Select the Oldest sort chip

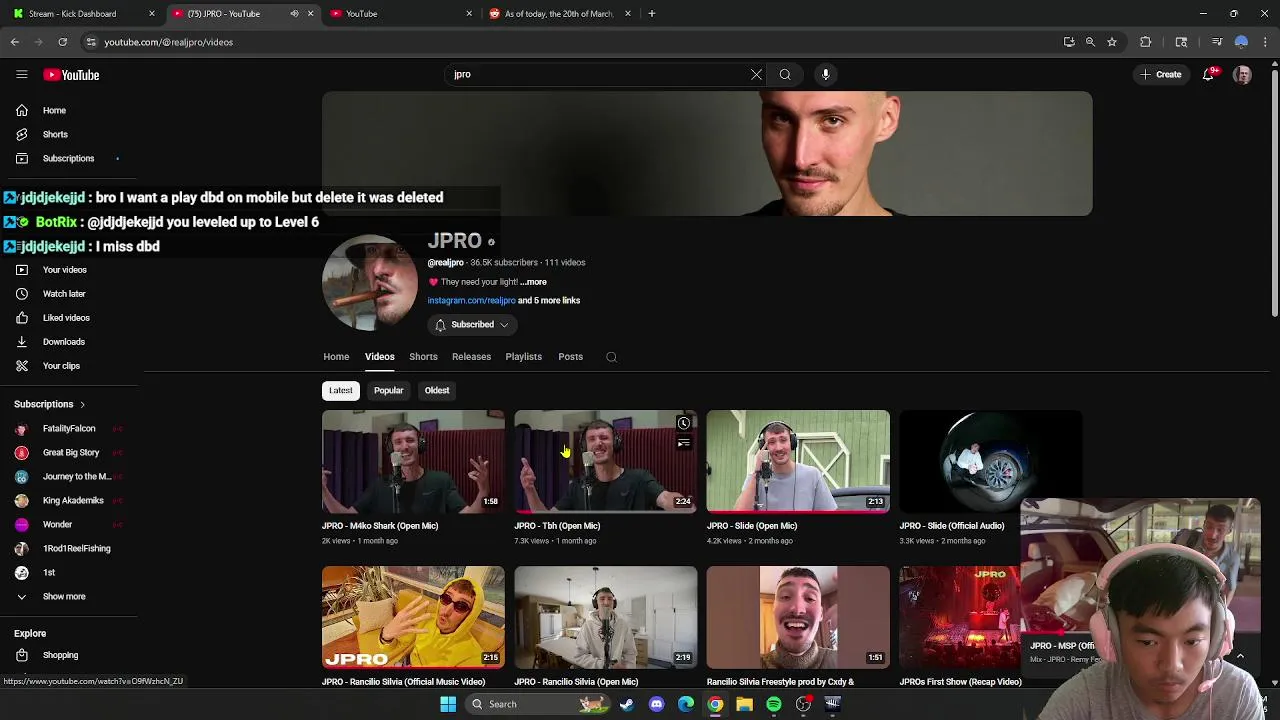coord(437,391)
